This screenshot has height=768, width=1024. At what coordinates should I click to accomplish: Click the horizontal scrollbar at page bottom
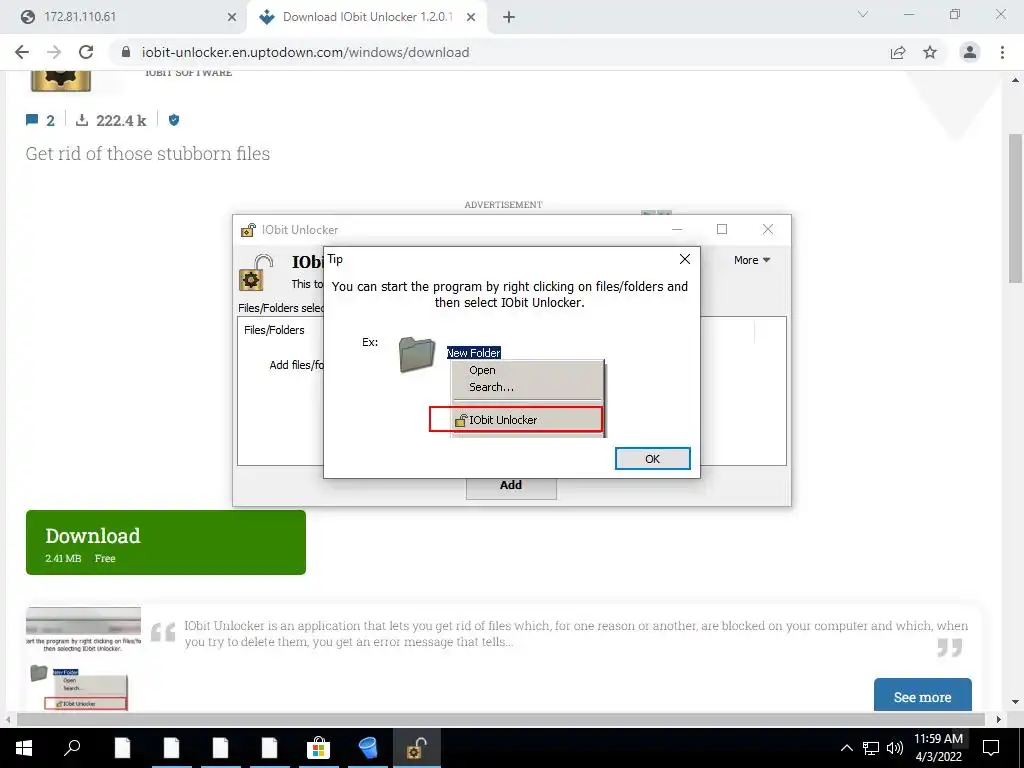(500, 719)
